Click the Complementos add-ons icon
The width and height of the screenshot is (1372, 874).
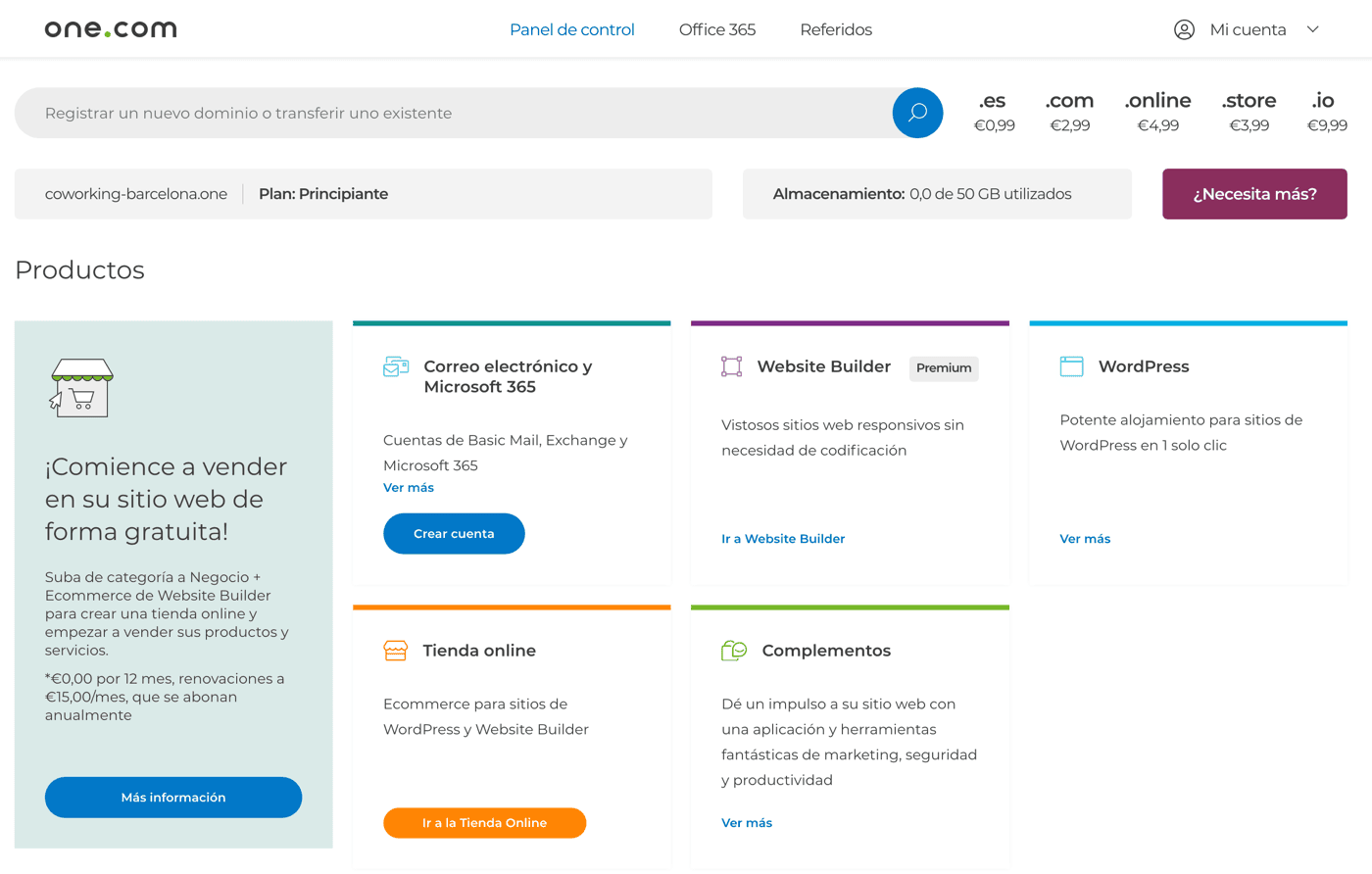734,651
